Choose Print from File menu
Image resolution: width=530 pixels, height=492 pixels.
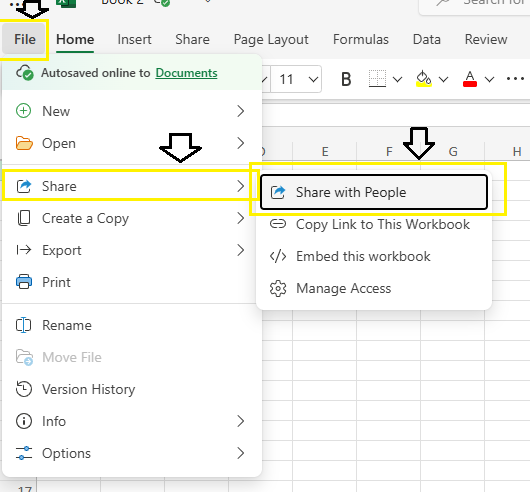tap(132, 282)
